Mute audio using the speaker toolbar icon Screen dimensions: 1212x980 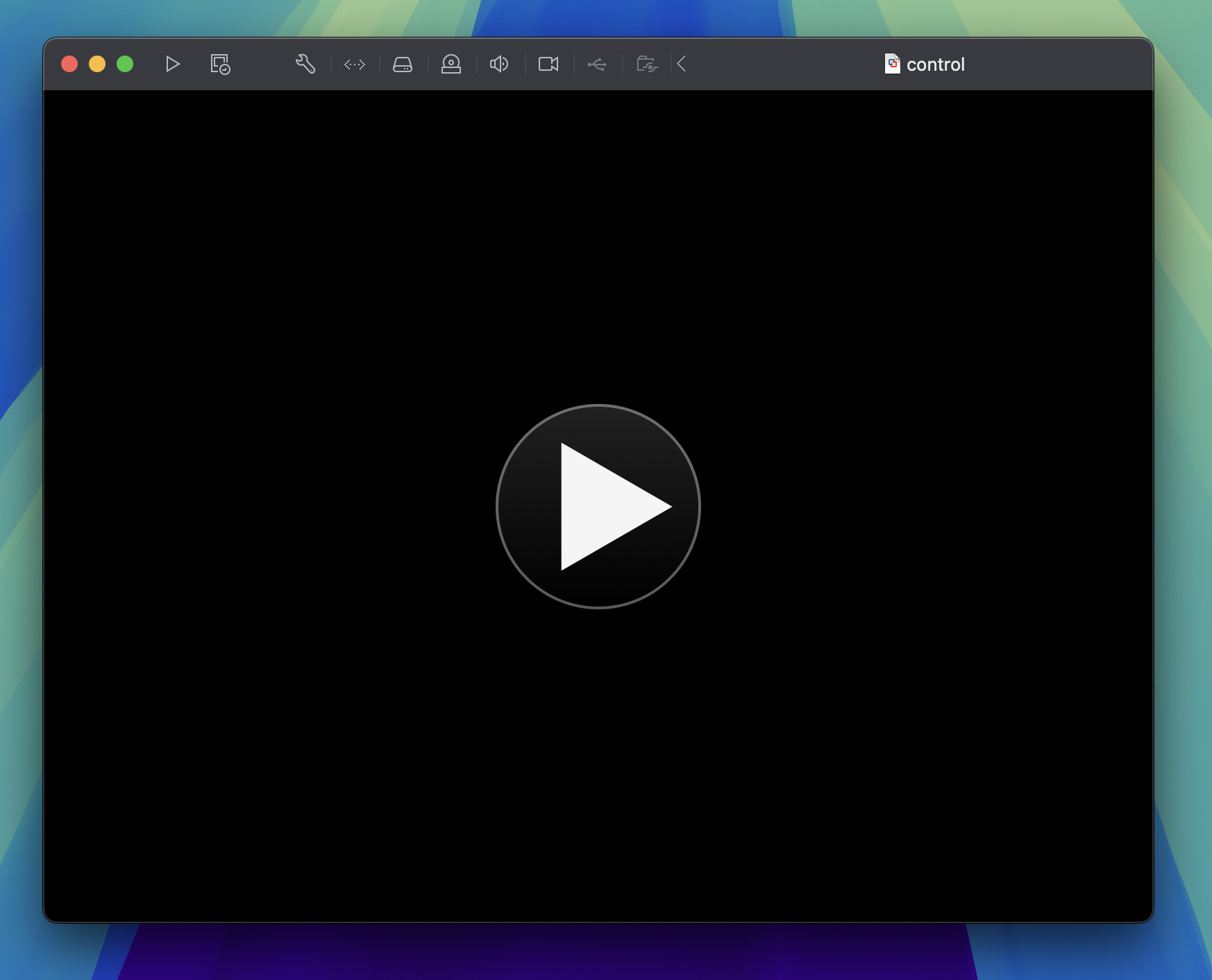tap(499, 64)
